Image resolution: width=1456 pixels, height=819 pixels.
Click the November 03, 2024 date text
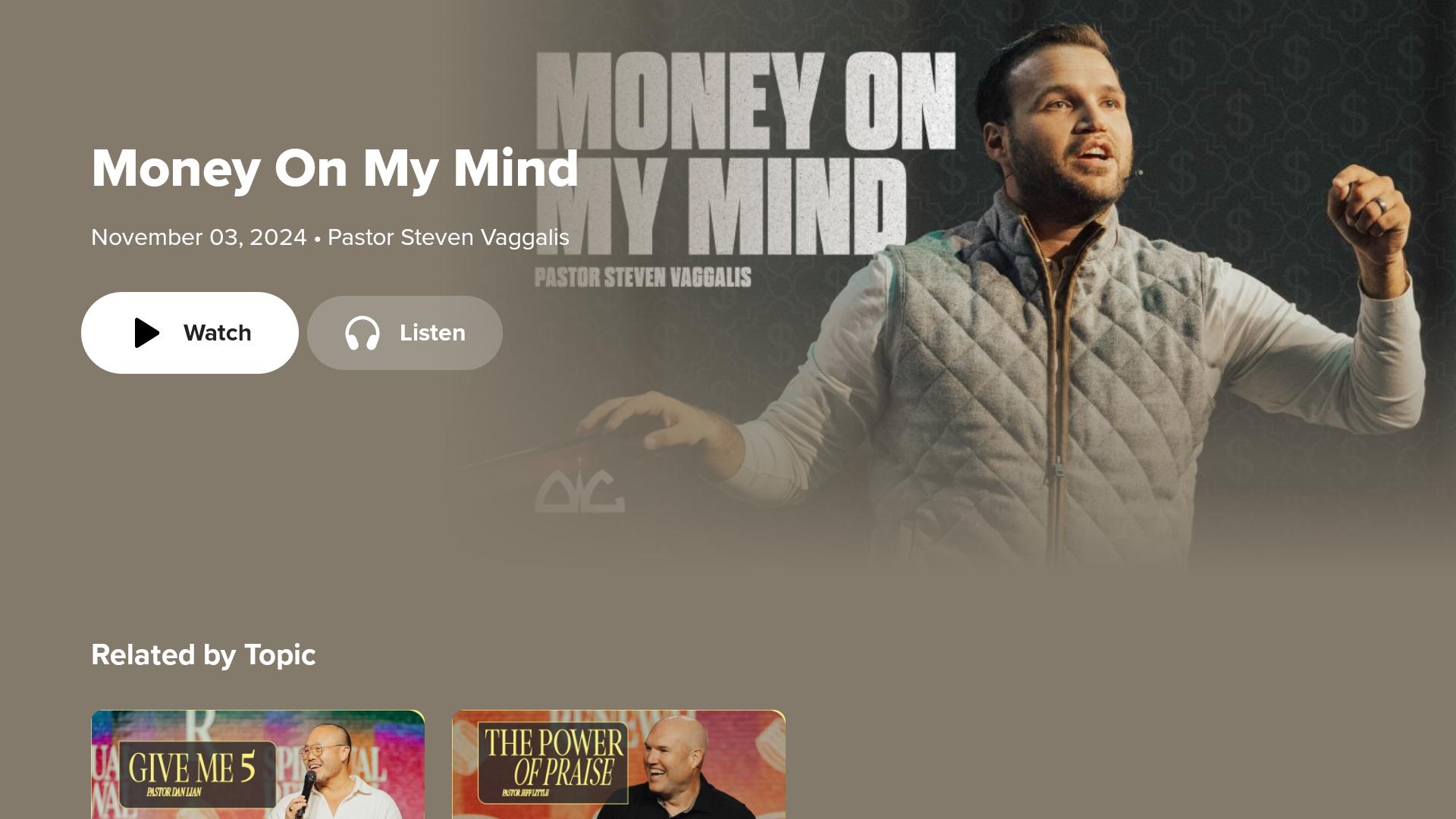(199, 237)
